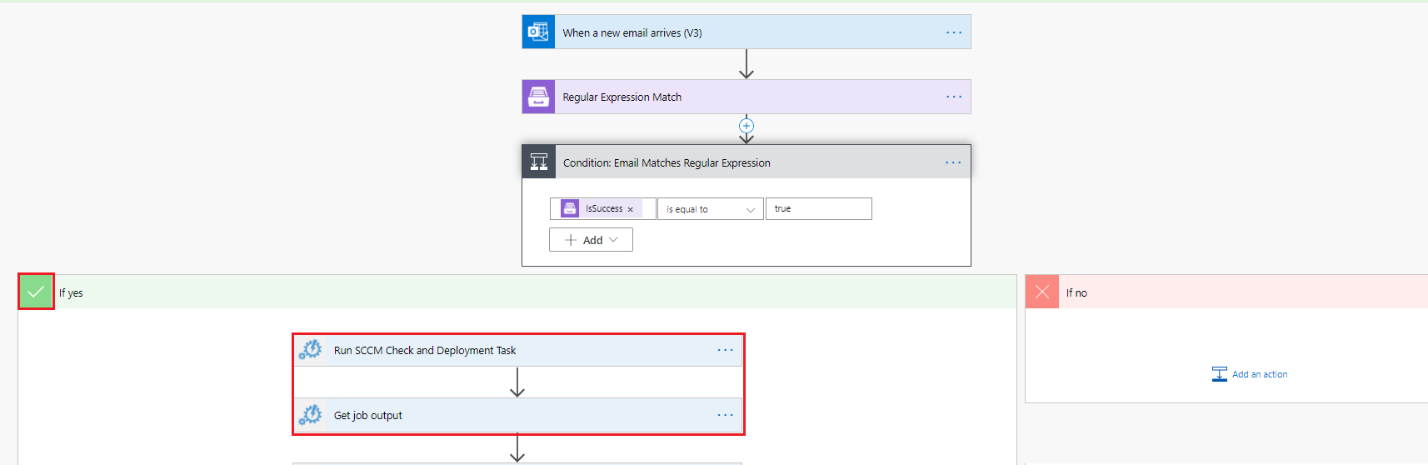Open the 'is equal to' operator dropdown
Image resolution: width=1428 pixels, height=465 pixels.
tap(709, 209)
